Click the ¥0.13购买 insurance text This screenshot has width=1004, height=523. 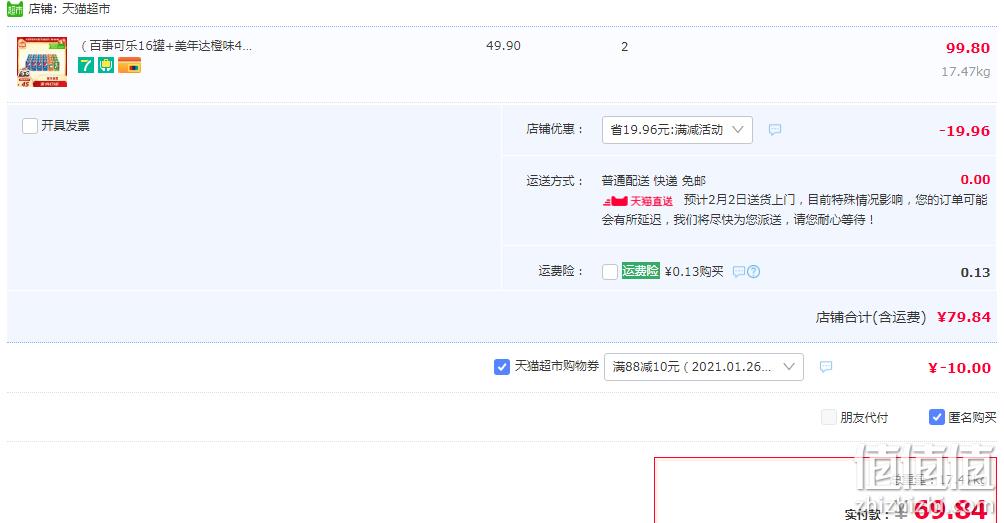(x=694, y=271)
